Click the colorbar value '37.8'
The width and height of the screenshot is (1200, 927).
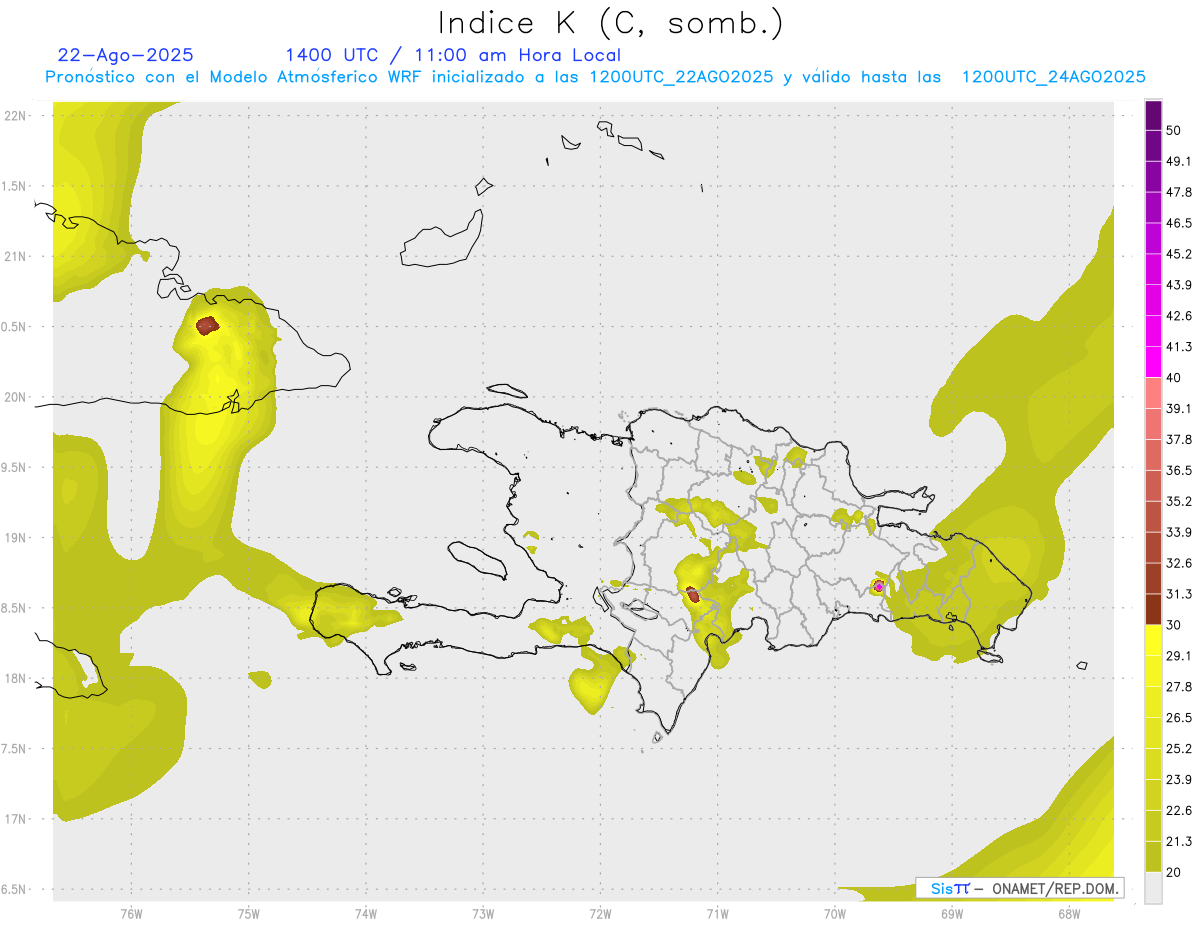1179,440
